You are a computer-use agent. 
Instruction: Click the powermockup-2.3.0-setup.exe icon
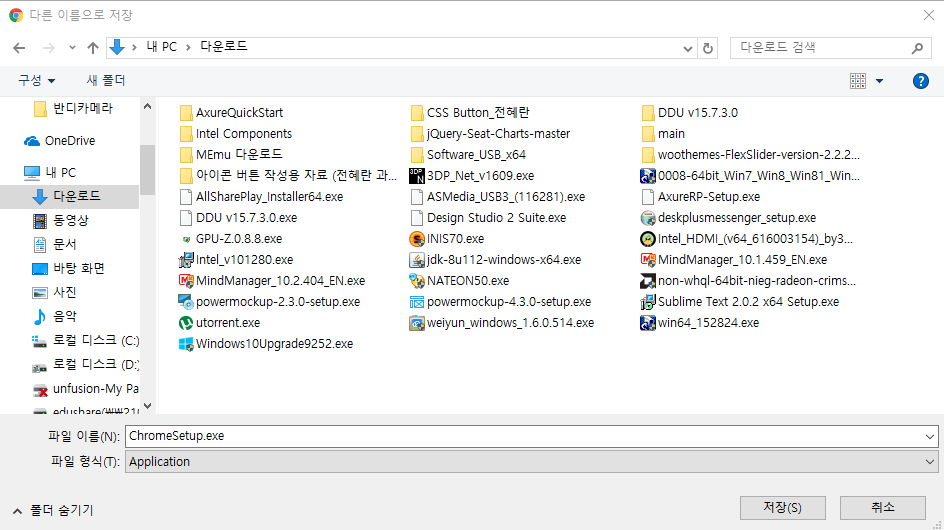tap(186, 302)
